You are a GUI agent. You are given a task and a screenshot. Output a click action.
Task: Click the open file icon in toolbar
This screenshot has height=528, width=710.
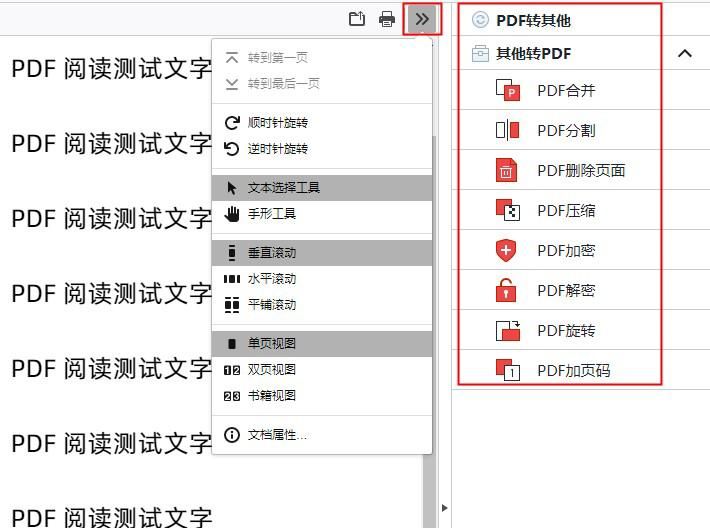tap(357, 19)
